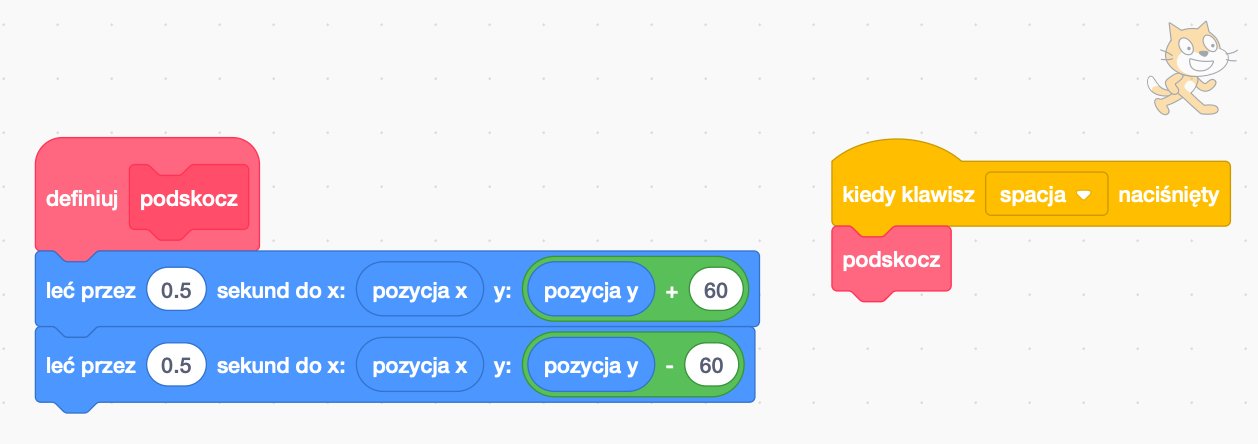
Task: Select 'pozycja y' inside the subtraction operator
Action: click(x=590, y=366)
